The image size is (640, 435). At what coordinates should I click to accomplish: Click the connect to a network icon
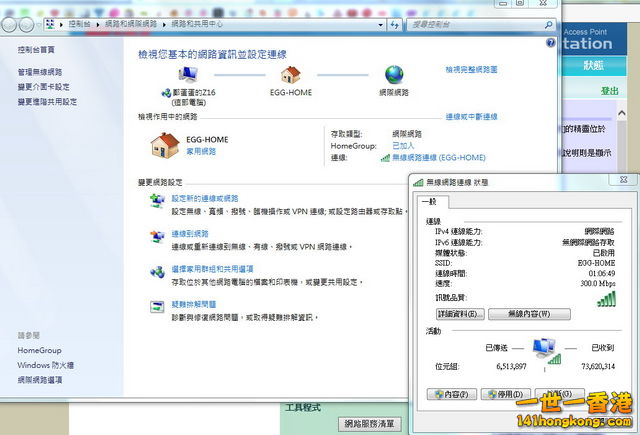coord(158,237)
